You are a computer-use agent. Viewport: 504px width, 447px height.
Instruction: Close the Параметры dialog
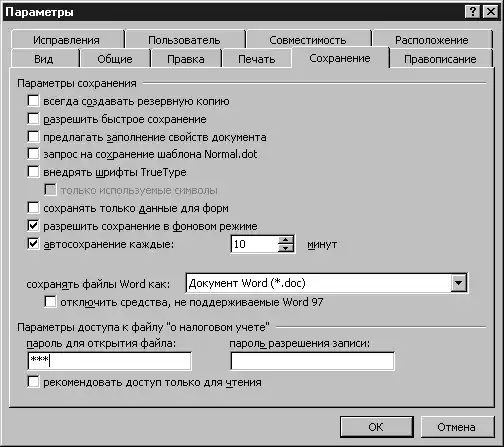pos(491,12)
